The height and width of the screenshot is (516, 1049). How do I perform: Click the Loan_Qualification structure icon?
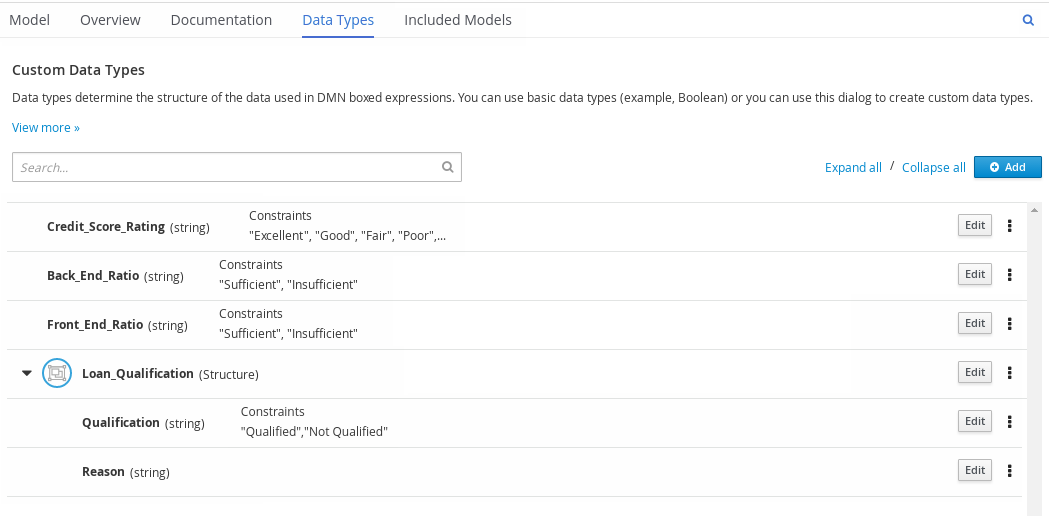point(57,374)
